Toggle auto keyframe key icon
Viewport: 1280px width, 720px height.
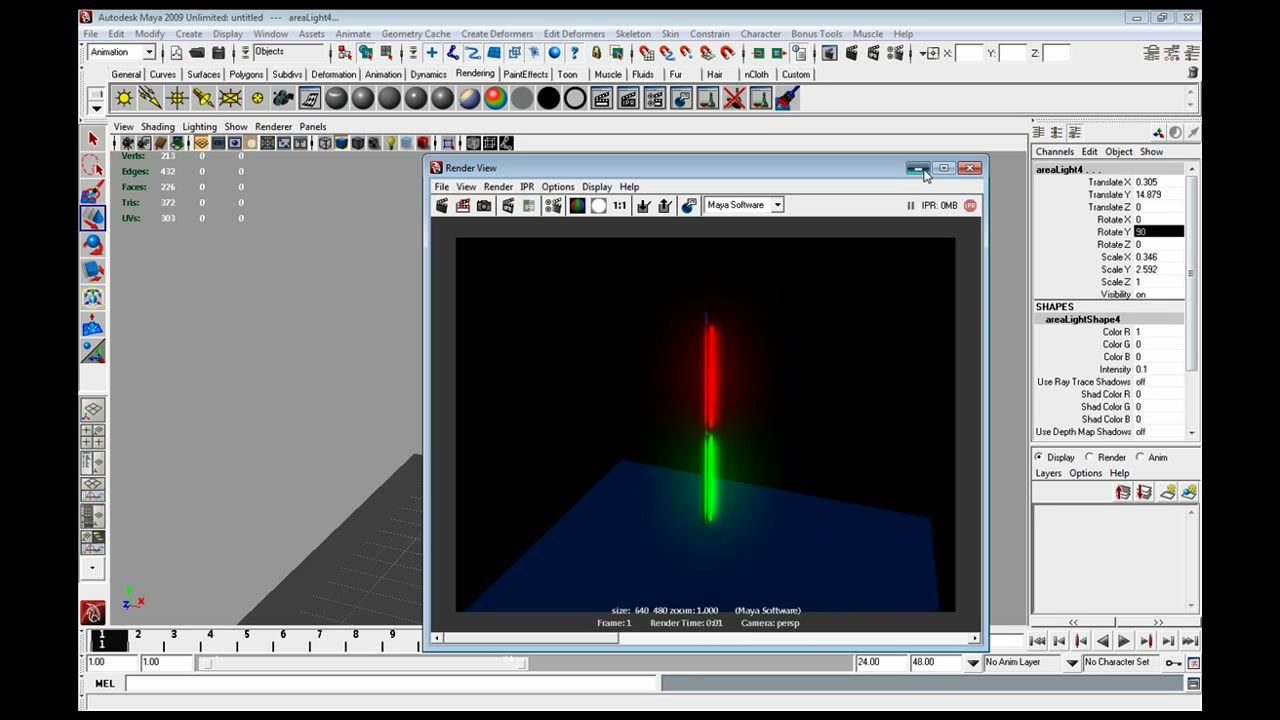(1173, 663)
